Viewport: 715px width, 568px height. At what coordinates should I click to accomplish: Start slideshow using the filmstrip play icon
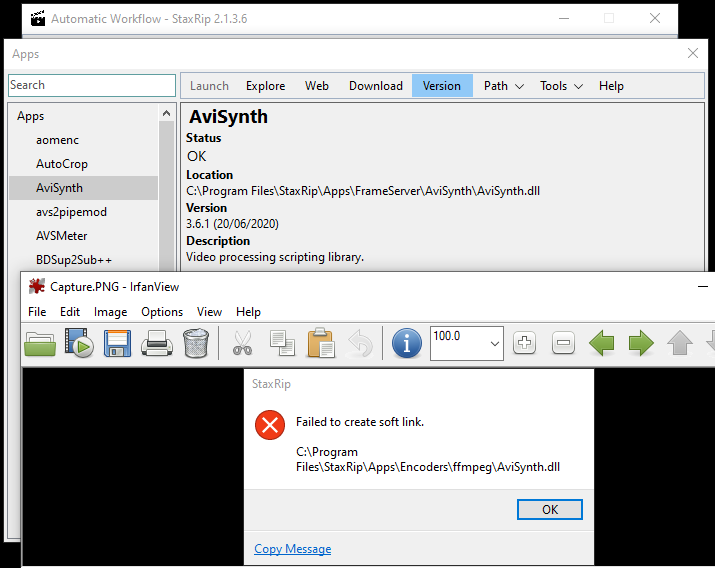pos(79,343)
